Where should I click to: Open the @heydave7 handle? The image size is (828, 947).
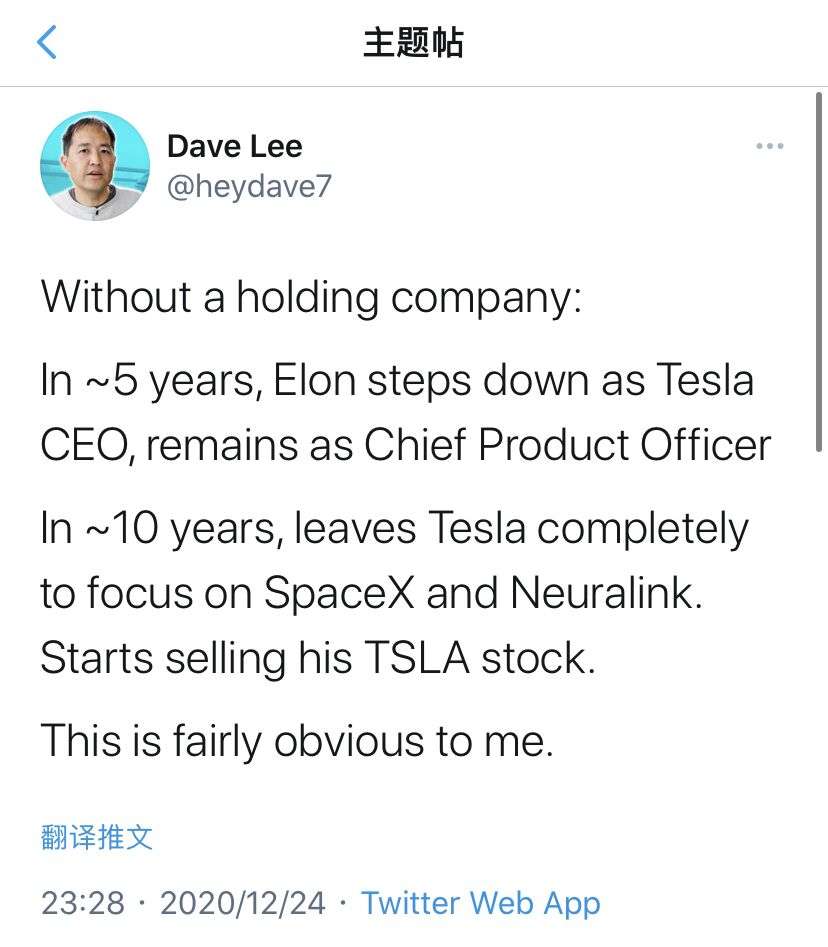point(248,186)
